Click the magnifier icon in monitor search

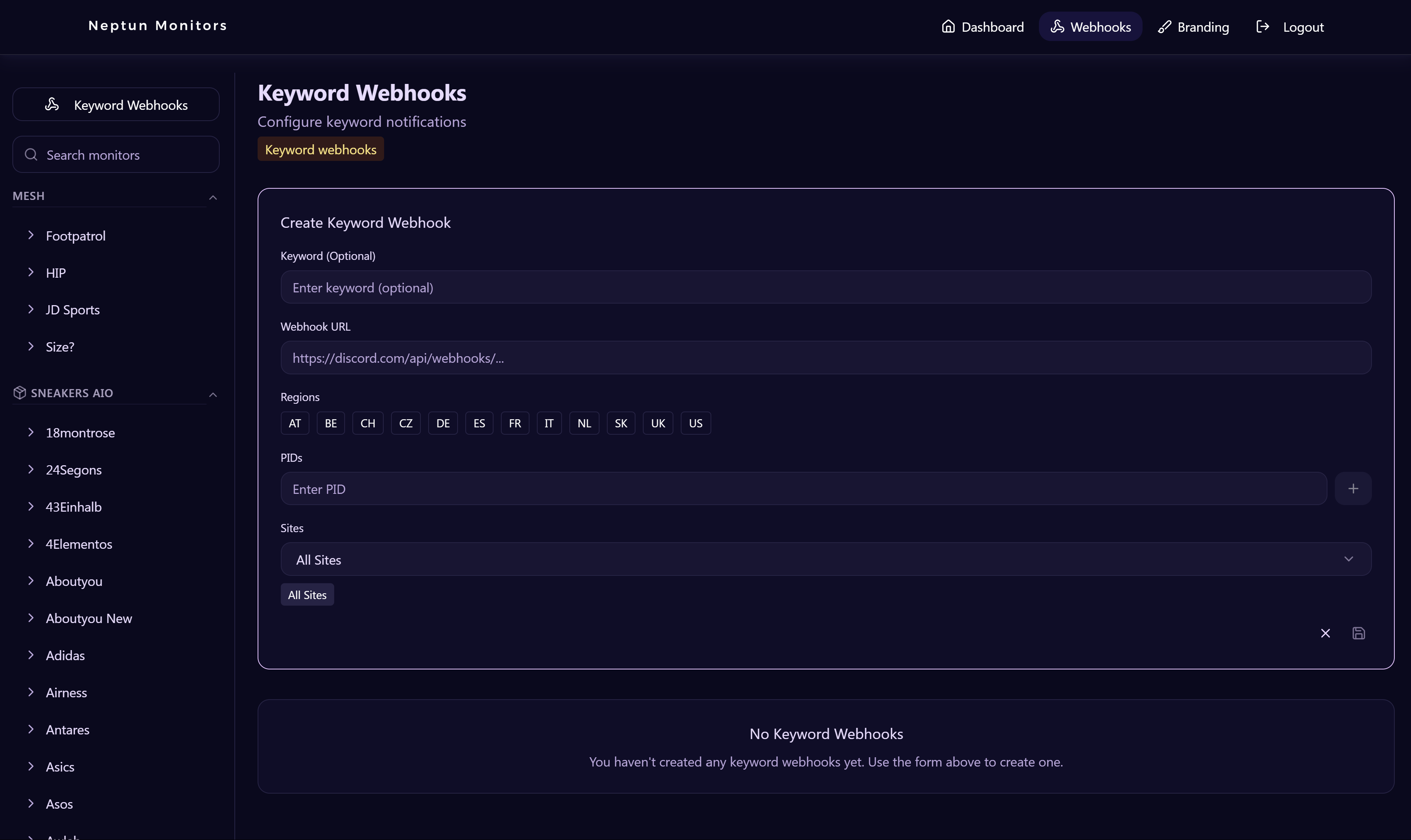tap(31, 155)
